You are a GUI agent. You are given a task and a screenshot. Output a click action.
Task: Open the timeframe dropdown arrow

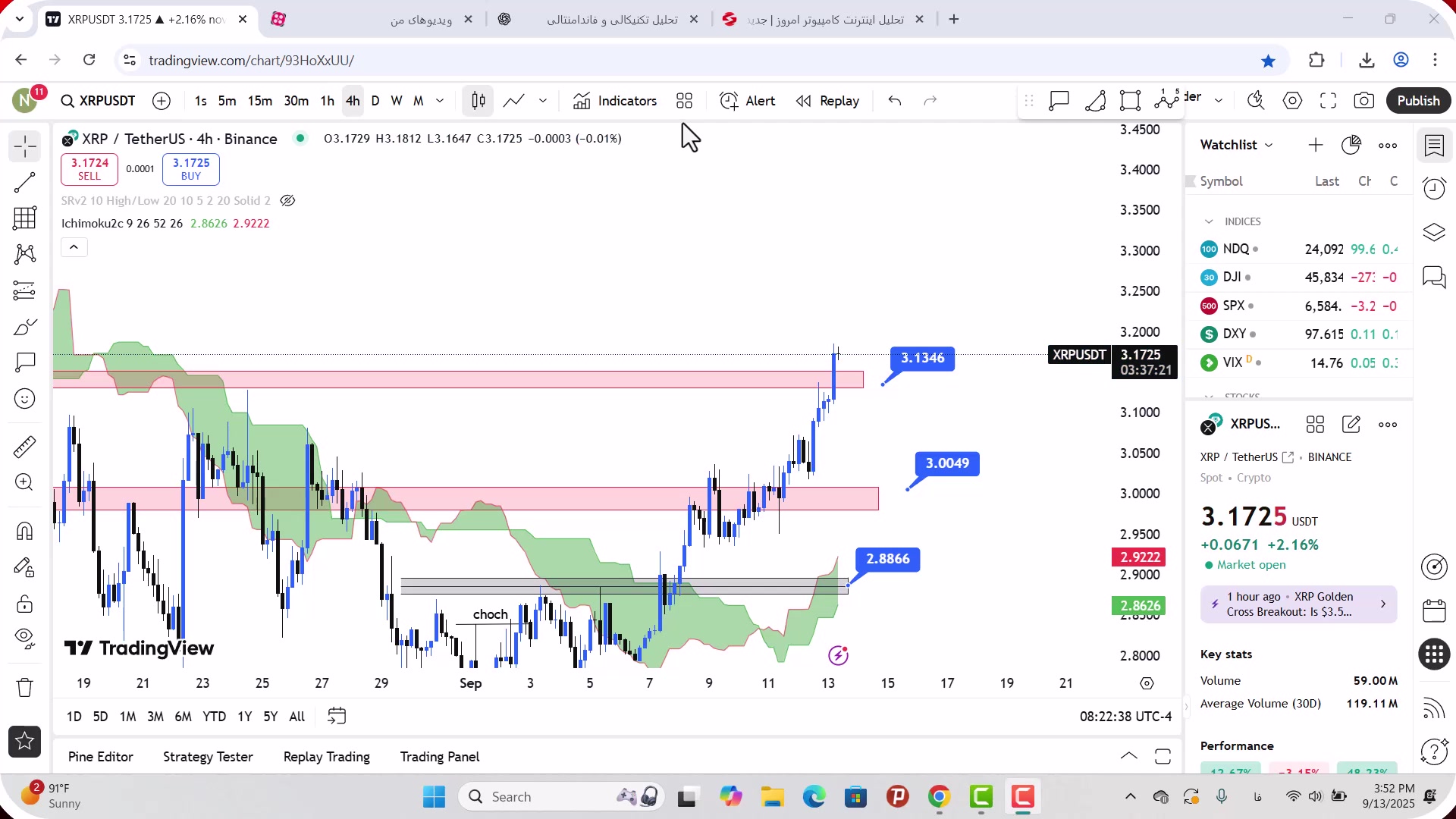coord(440,101)
